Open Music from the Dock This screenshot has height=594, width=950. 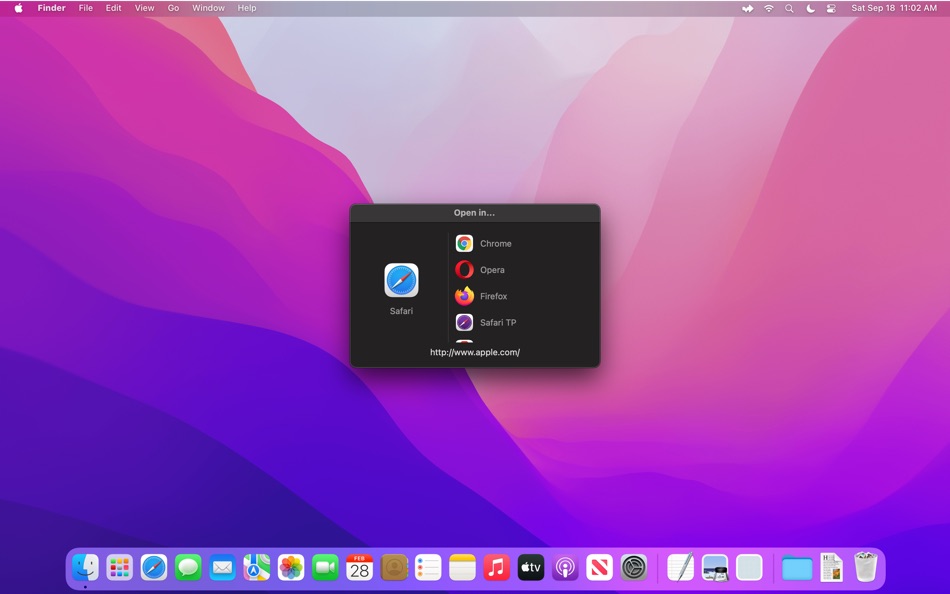click(x=497, y=568)
